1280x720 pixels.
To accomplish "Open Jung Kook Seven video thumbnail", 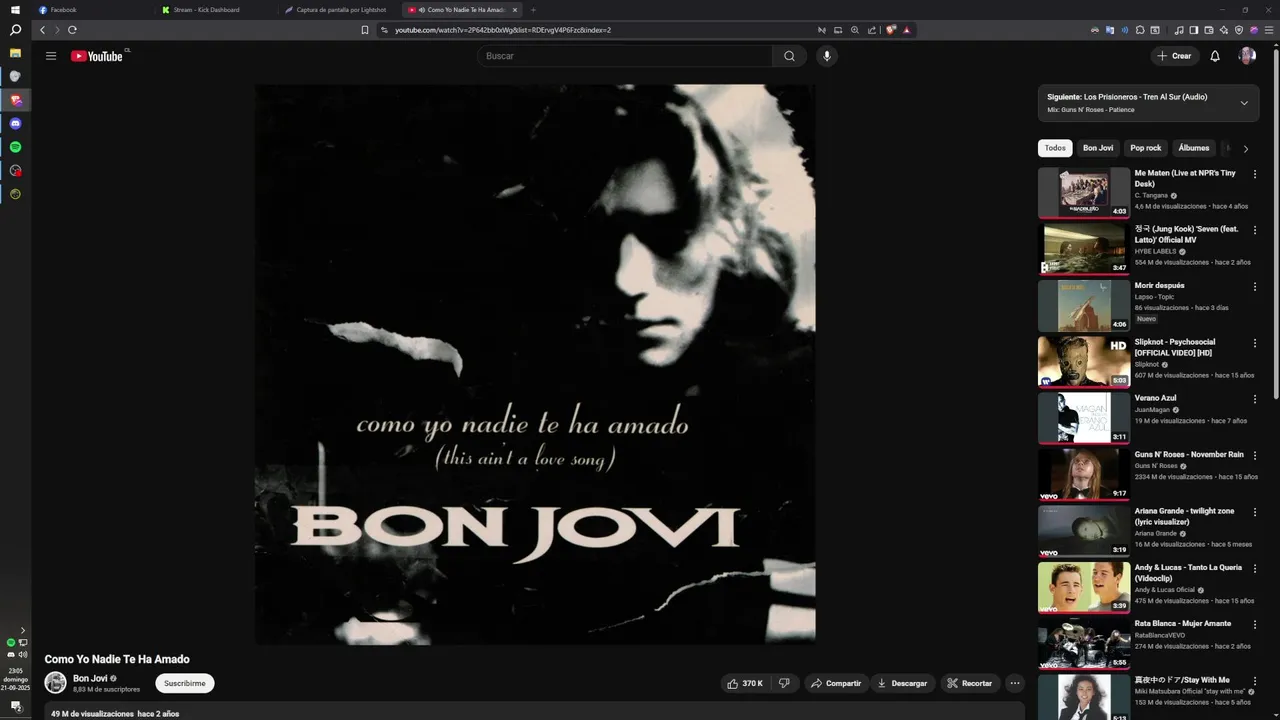I will (1084, 248).
